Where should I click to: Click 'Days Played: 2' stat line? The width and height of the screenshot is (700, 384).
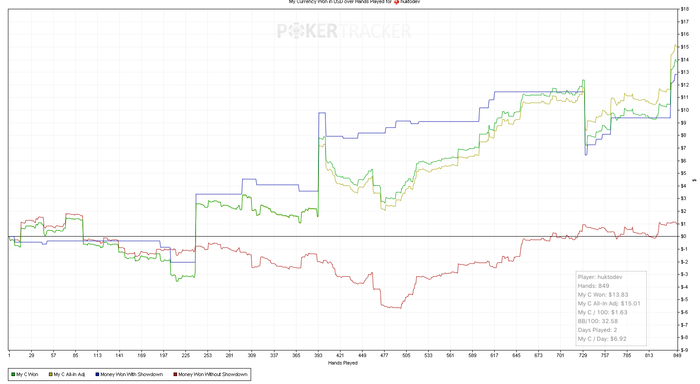(x=597, y=330)
